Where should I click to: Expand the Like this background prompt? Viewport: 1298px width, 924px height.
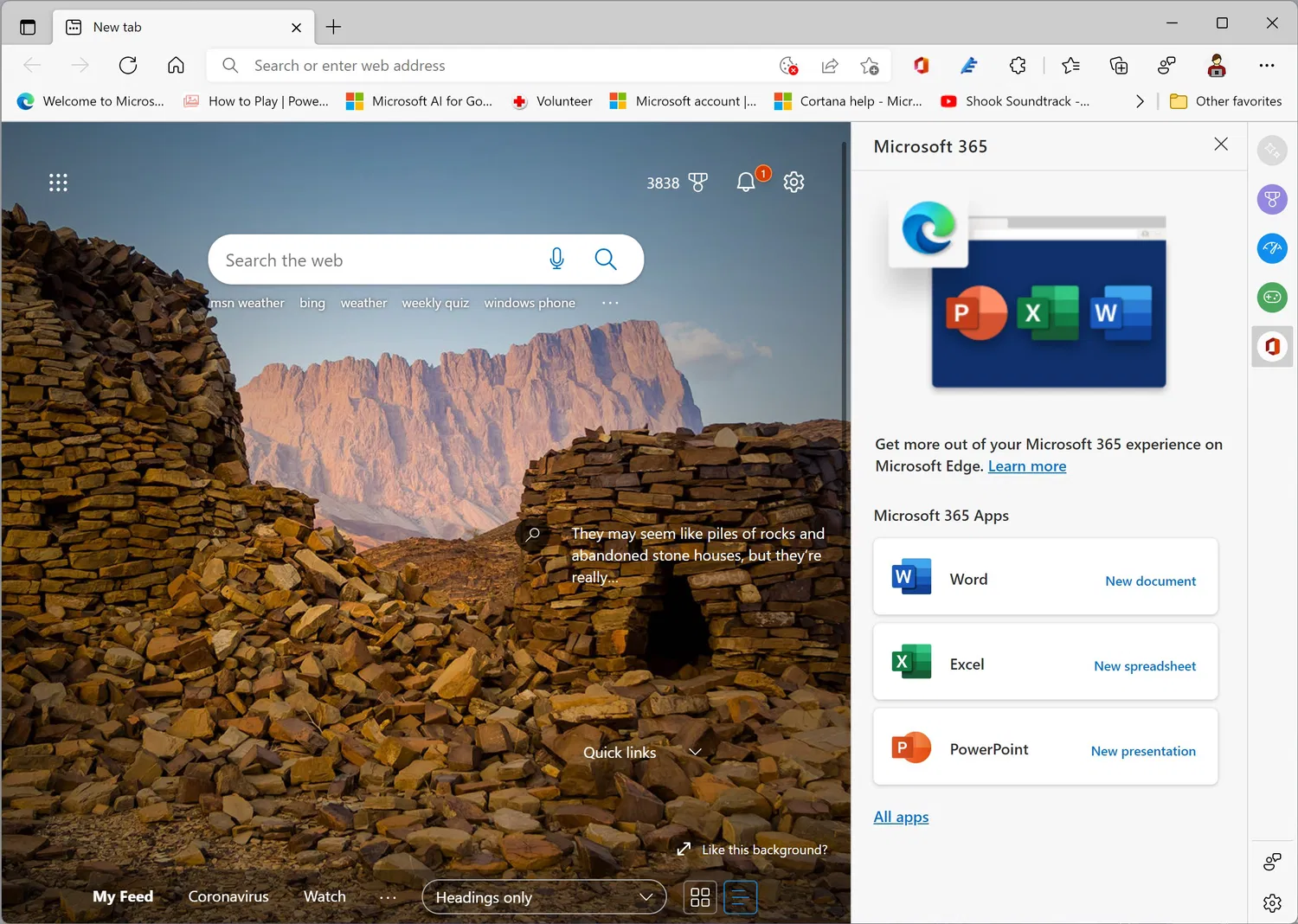[752, 850]
